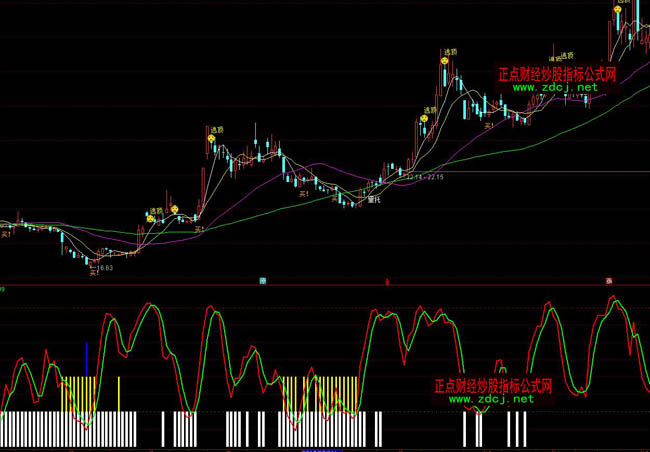
Task: Click the cyan marker on the panel divider
Action: 263,281
